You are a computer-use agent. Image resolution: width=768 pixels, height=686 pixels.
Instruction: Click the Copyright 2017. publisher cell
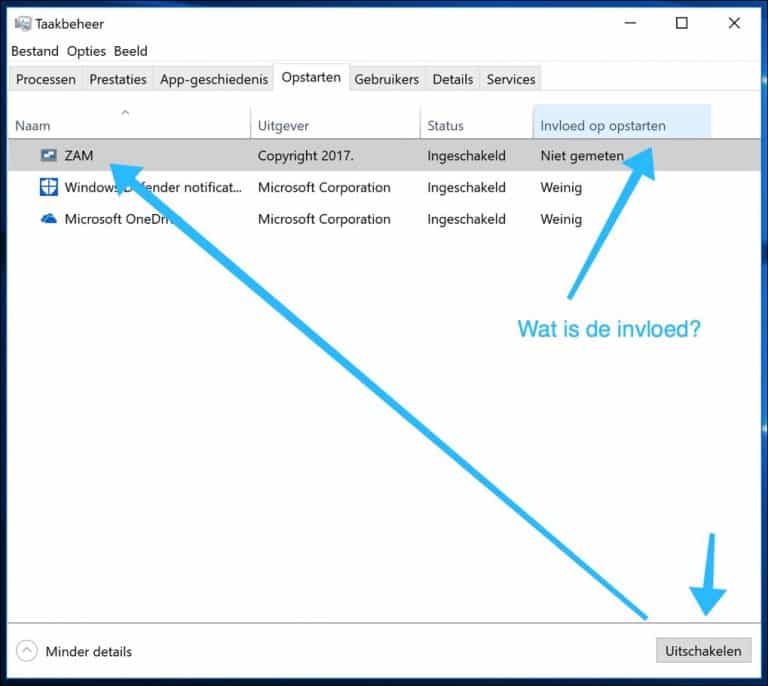tap(305, 156)
